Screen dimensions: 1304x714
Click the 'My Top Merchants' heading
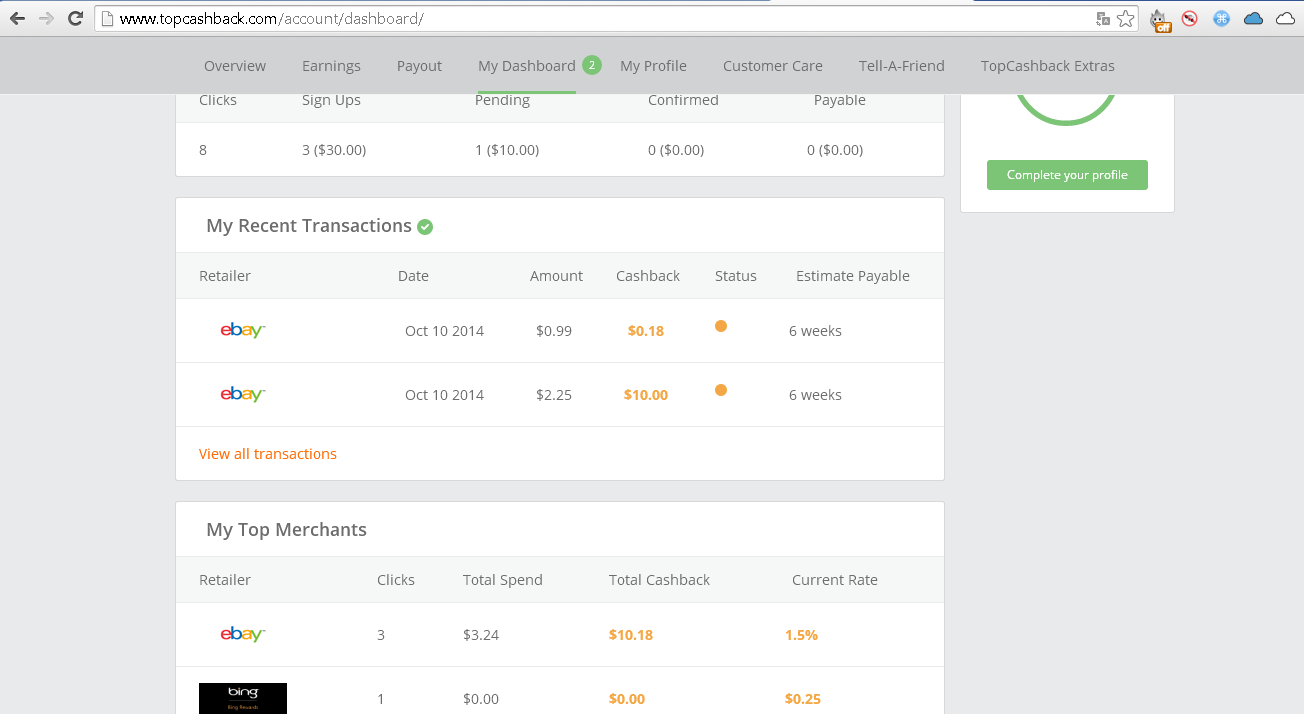(x=287, y=530)
